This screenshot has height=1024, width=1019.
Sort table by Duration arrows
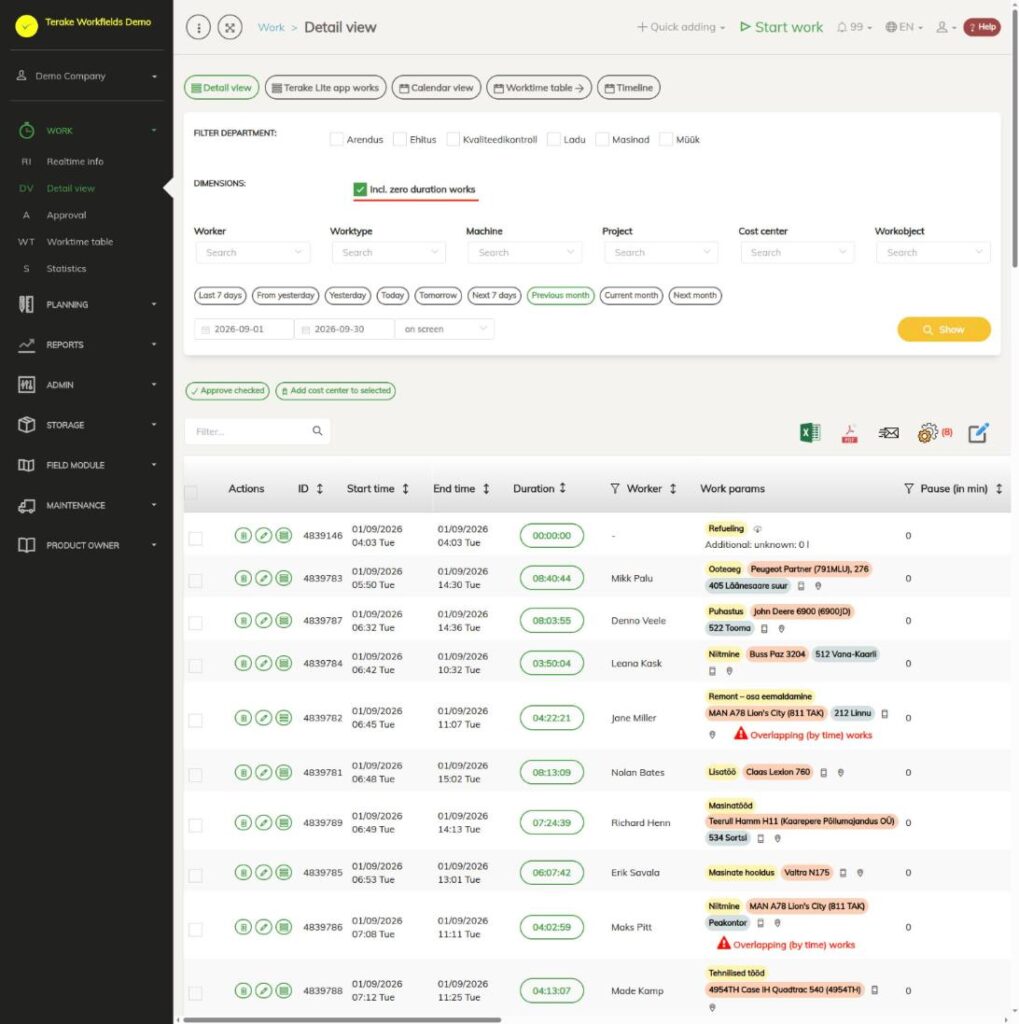(x=562, y=488)
